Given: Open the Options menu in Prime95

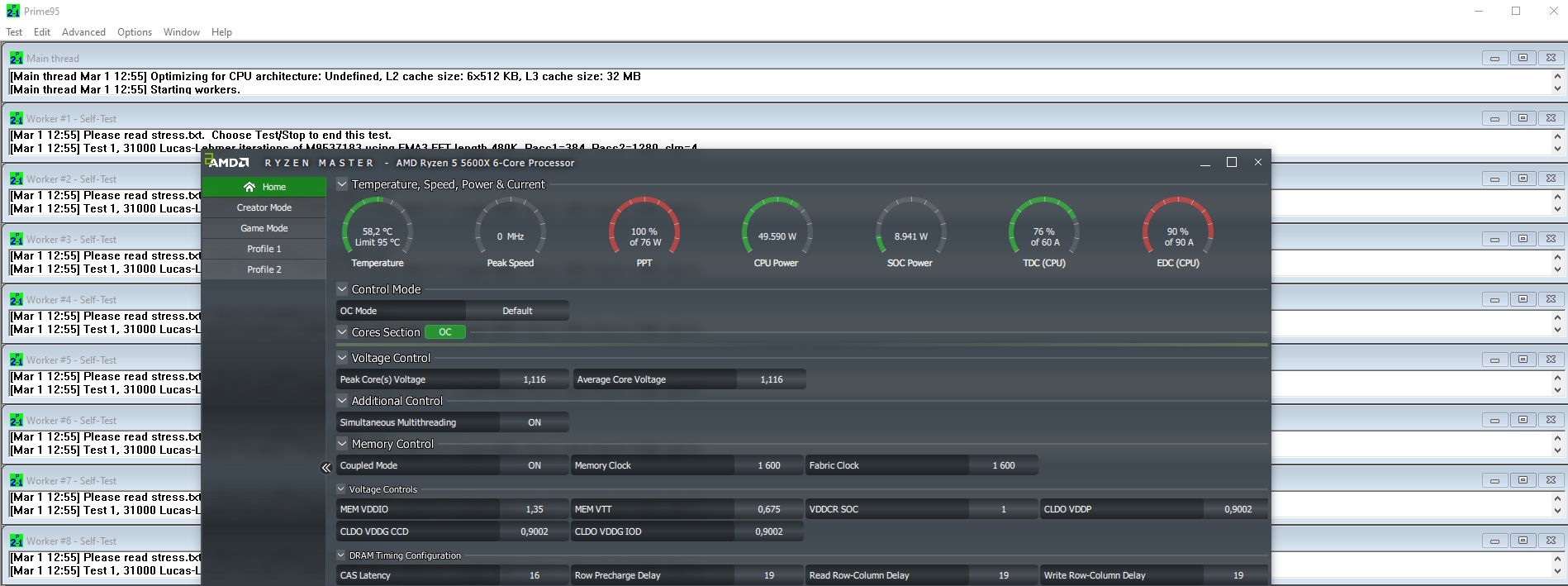Looking at the screenshot, I should click(x=135, y=32).
